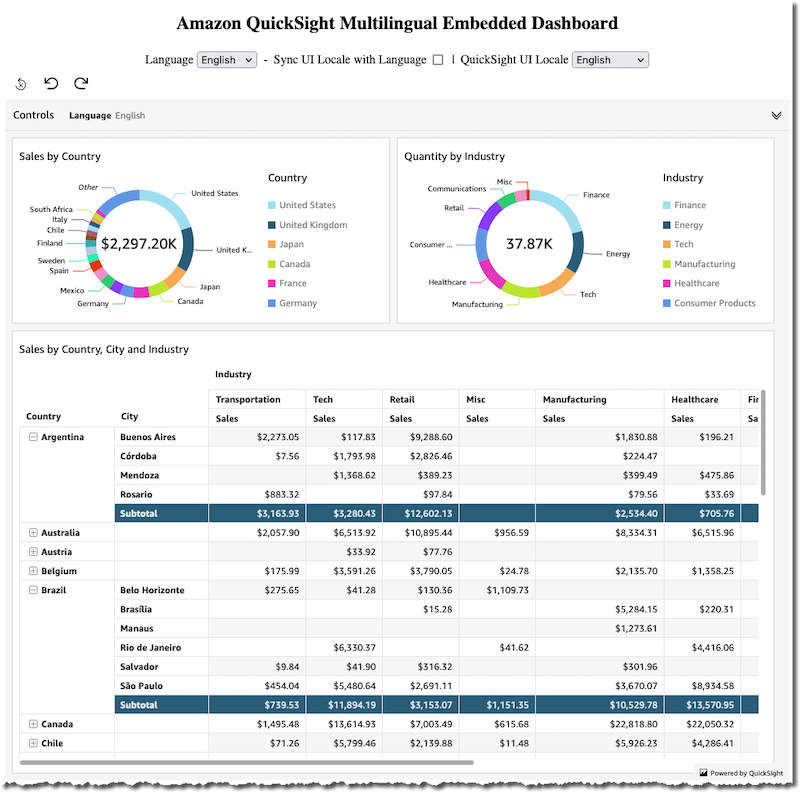
Task: Click the Healthcare legend swatch
Action: [x=666, y=283]
